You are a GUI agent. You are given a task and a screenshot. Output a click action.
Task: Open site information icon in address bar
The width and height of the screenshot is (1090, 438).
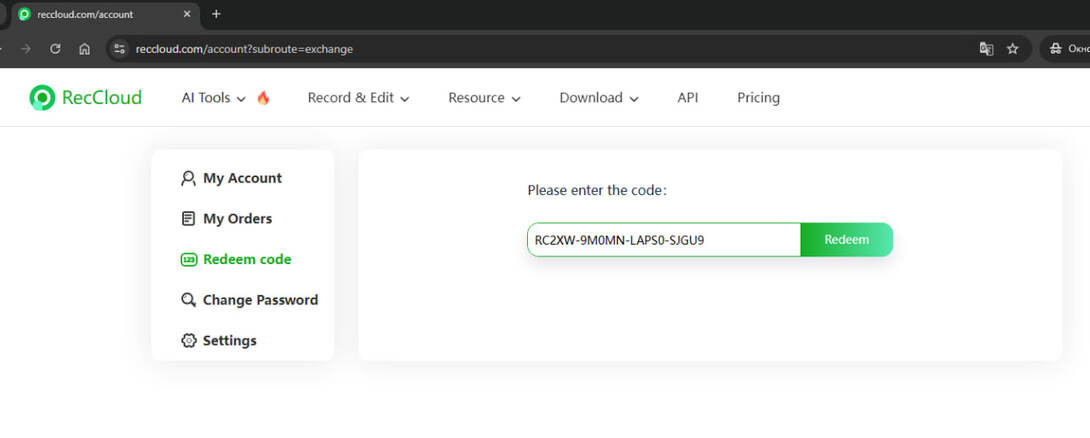(120, 48)
